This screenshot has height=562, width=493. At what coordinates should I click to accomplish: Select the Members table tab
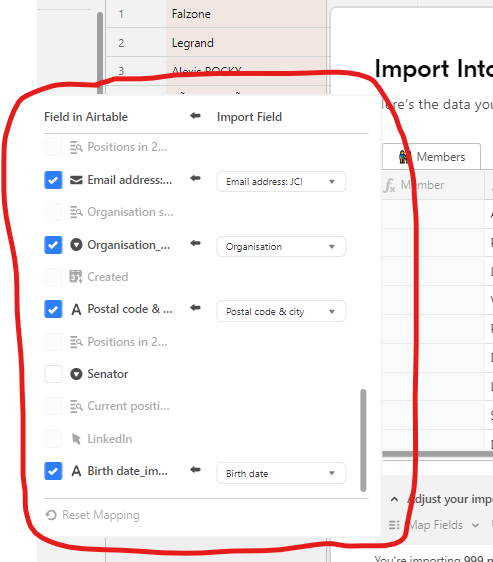tap(431, 157)
